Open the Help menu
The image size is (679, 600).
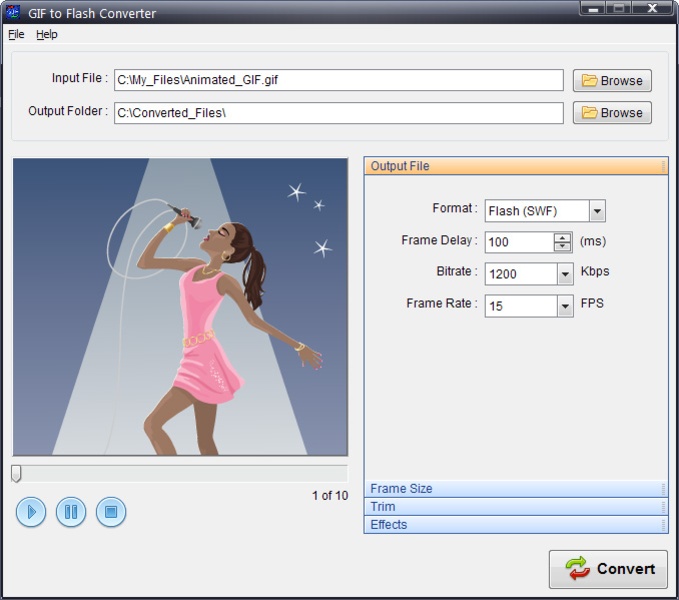(x=47, y=34)
